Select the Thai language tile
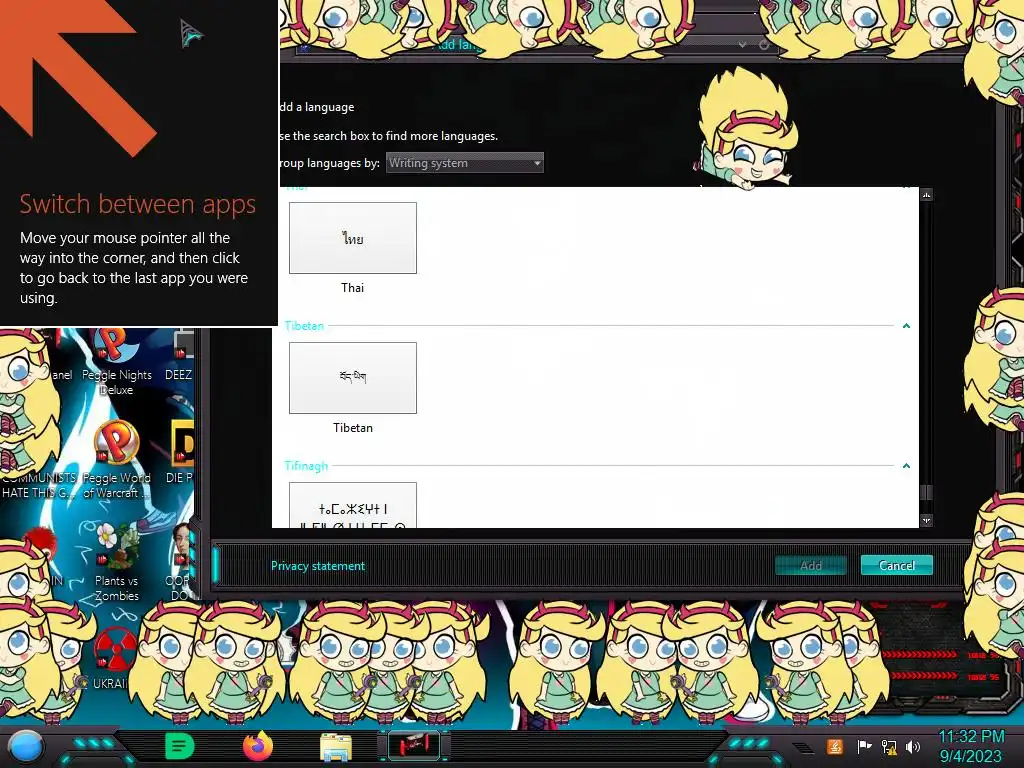 [353, 238]
